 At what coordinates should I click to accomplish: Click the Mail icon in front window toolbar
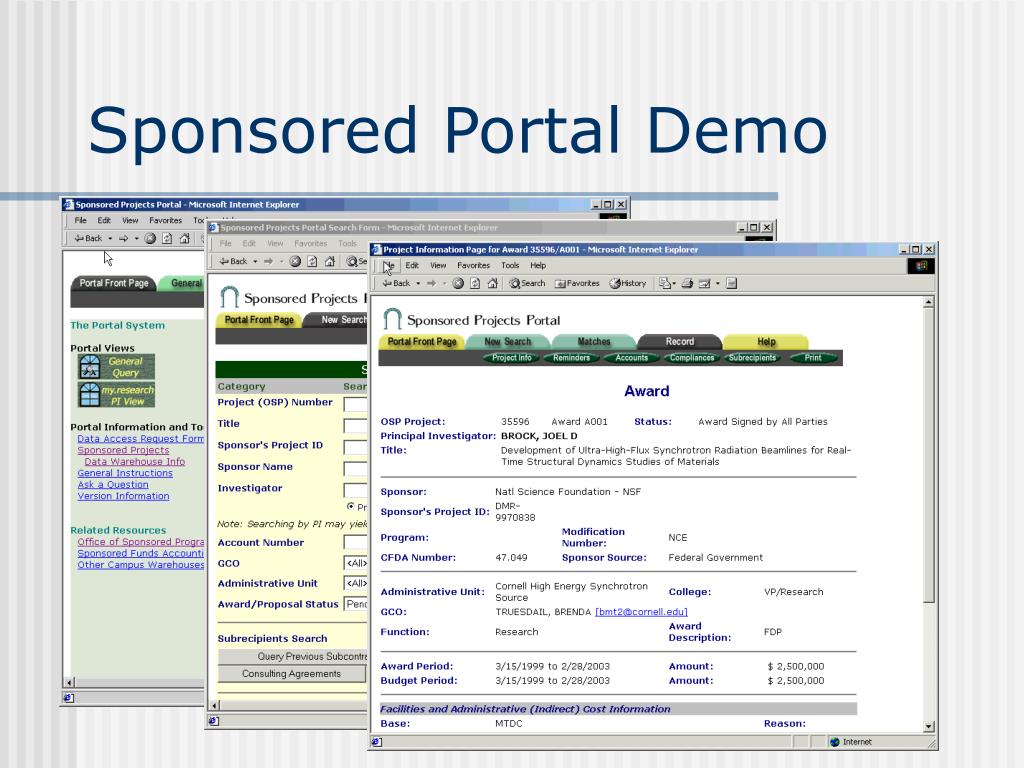click(x=665, y=283)
